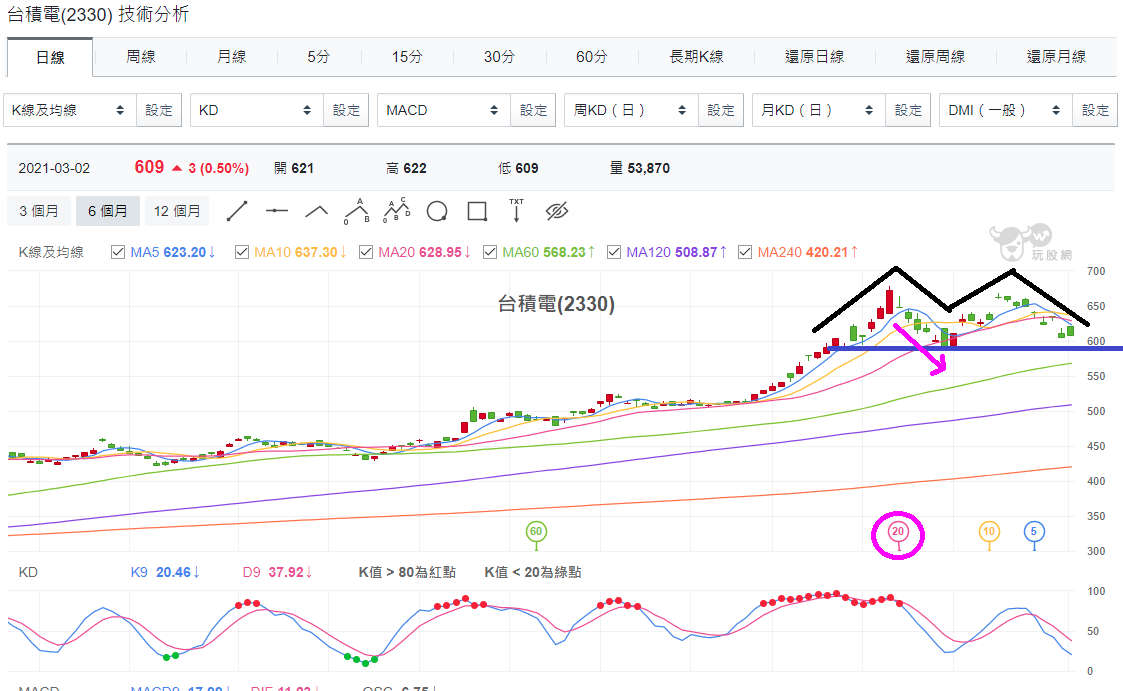The height and width of the screenshot is (691, 1123).
Task: Switch to the 還原日線 tab
Action: tap(814, 57)
